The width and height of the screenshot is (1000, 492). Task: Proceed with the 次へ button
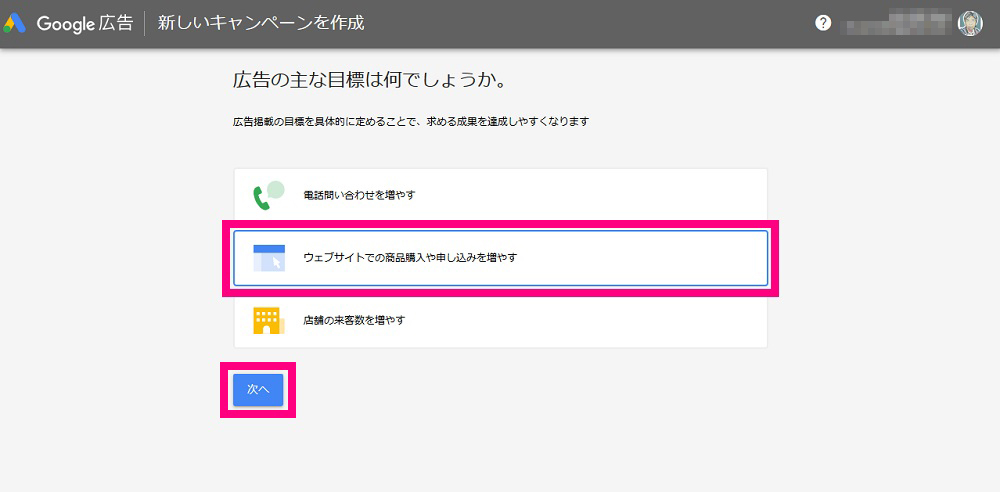[258, 390]
